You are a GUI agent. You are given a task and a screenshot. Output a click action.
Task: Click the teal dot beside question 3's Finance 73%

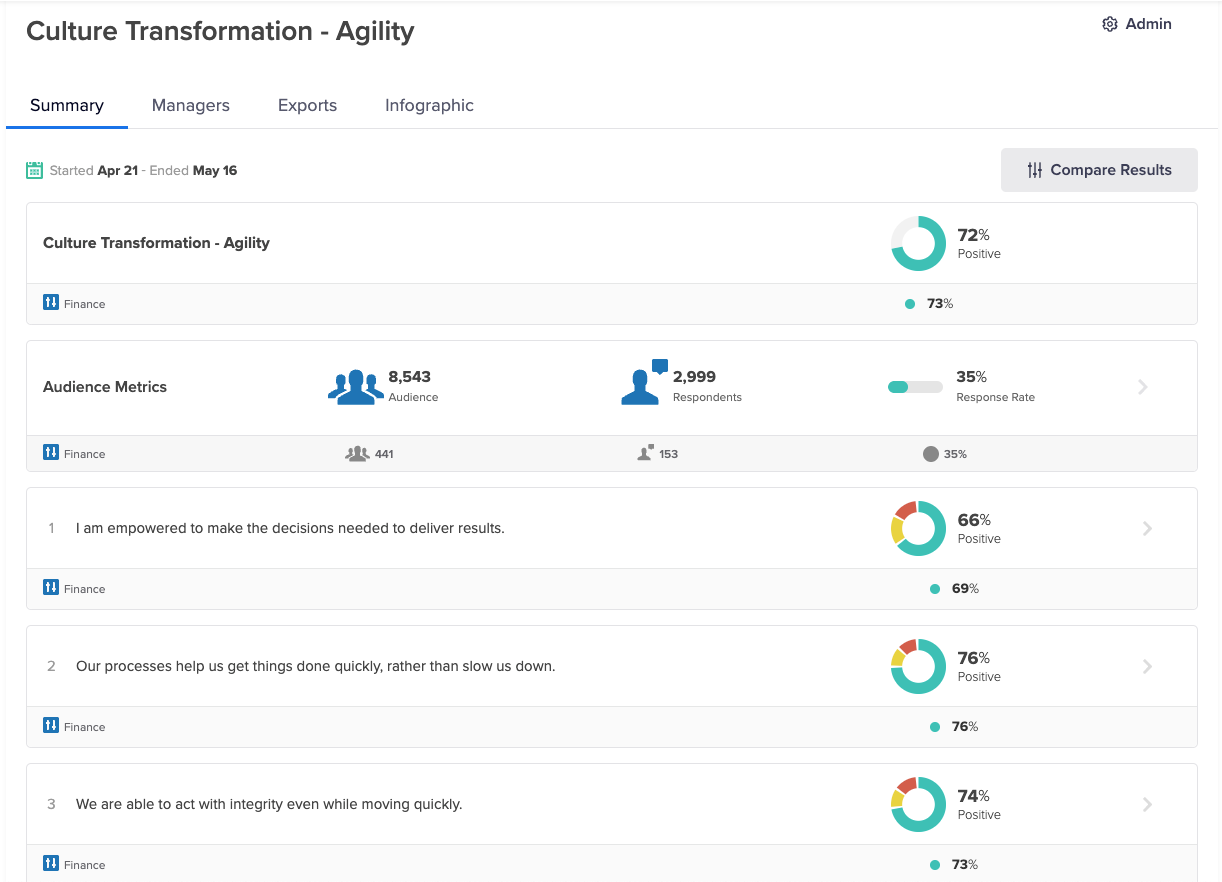(935, 865)
